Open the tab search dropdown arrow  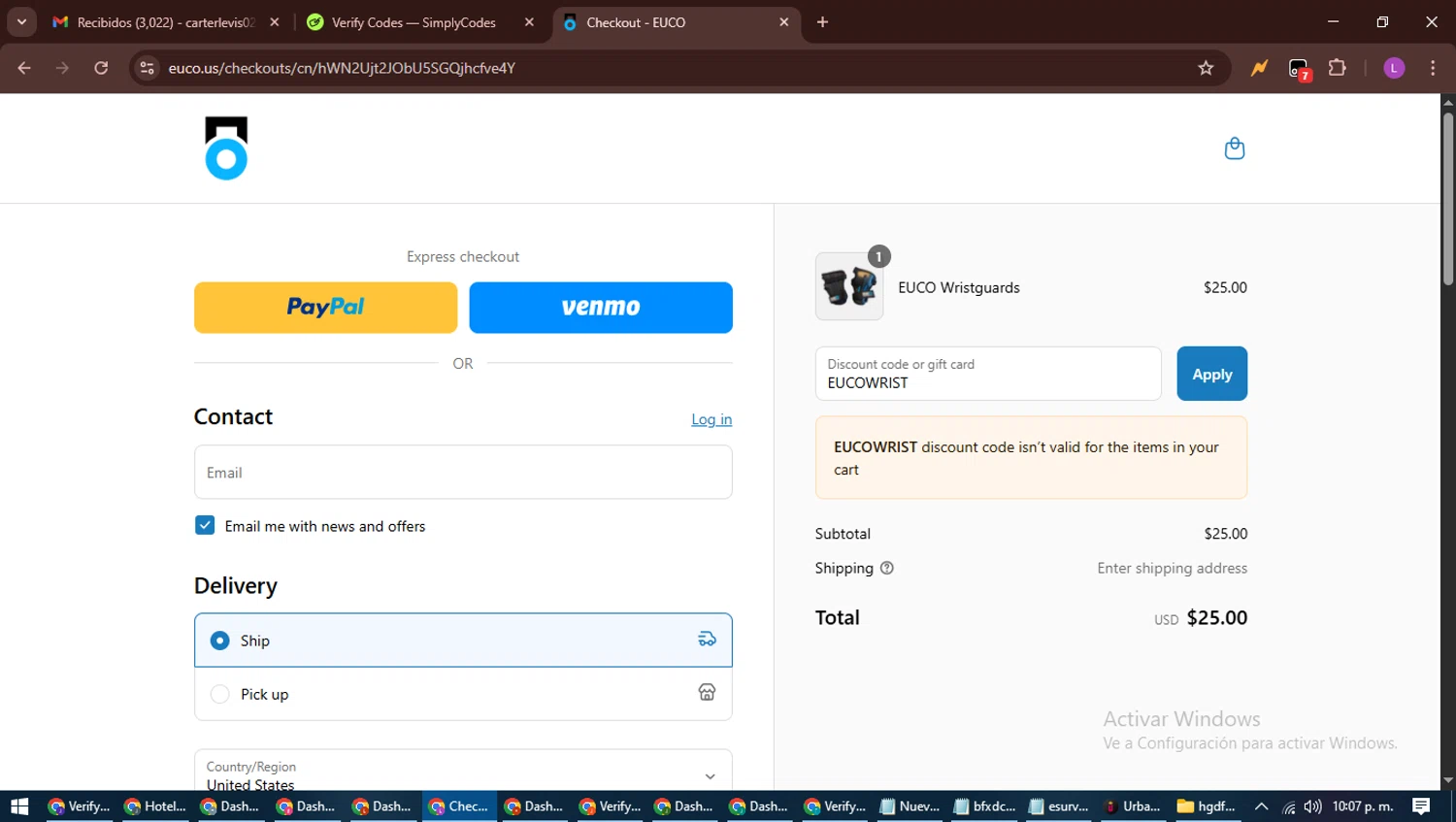pos(21,22)
